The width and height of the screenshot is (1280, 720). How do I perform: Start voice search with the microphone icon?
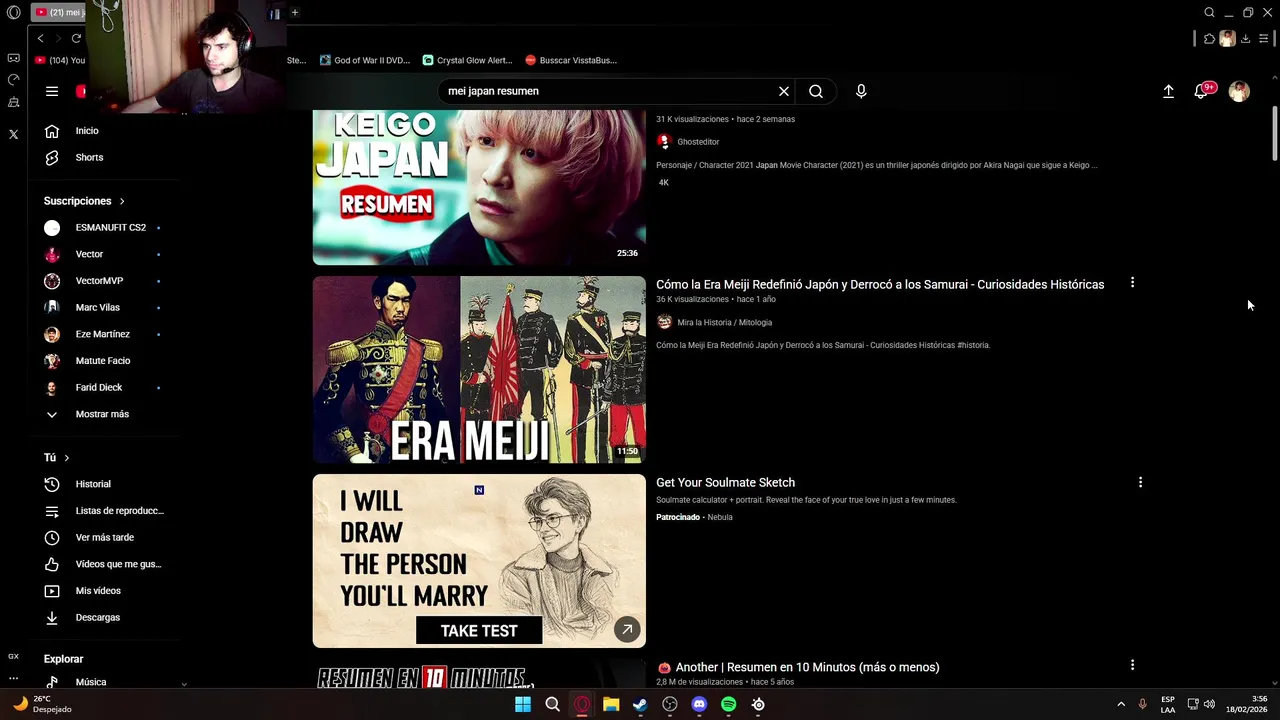click(861, 91)
